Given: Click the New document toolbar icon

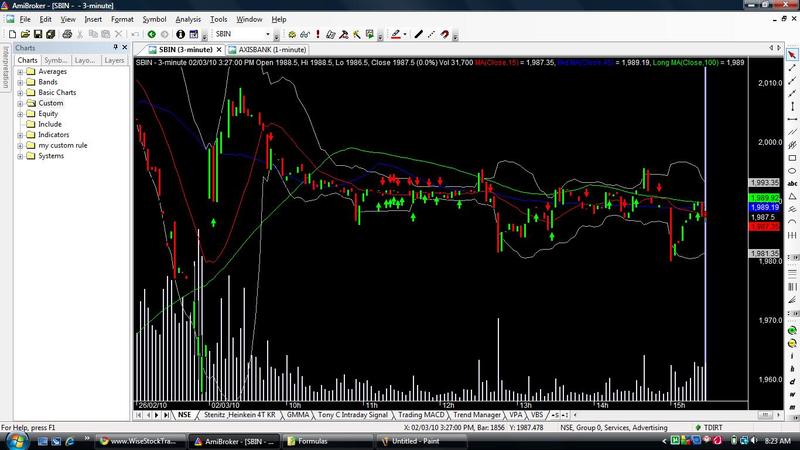Looking at the screenshot, I should tap(12, 34).
